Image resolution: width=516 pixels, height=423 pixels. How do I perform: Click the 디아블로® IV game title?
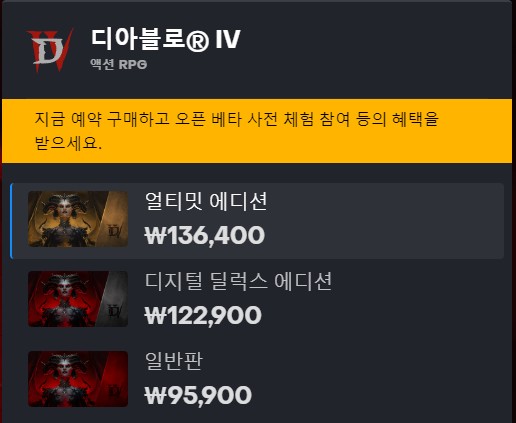tap(165, 39)
